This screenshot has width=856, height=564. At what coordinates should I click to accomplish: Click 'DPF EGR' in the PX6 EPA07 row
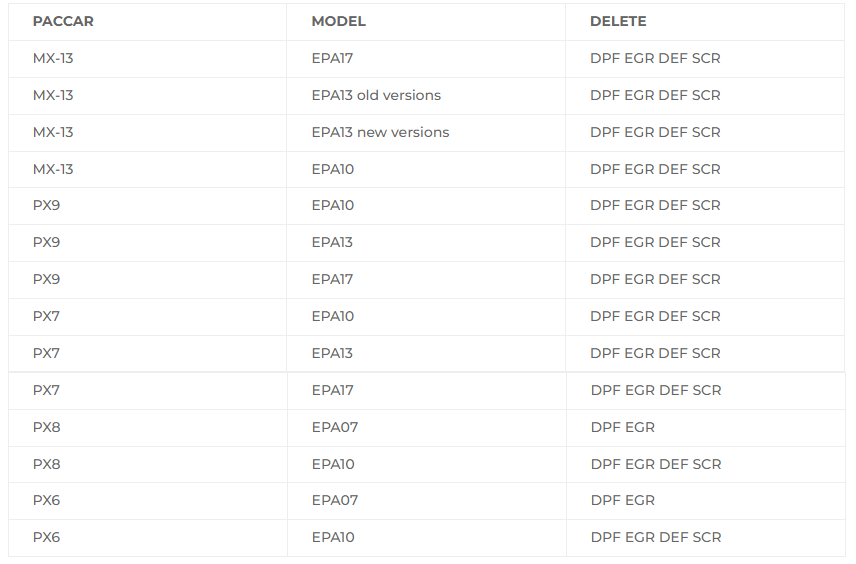point(623,500)
